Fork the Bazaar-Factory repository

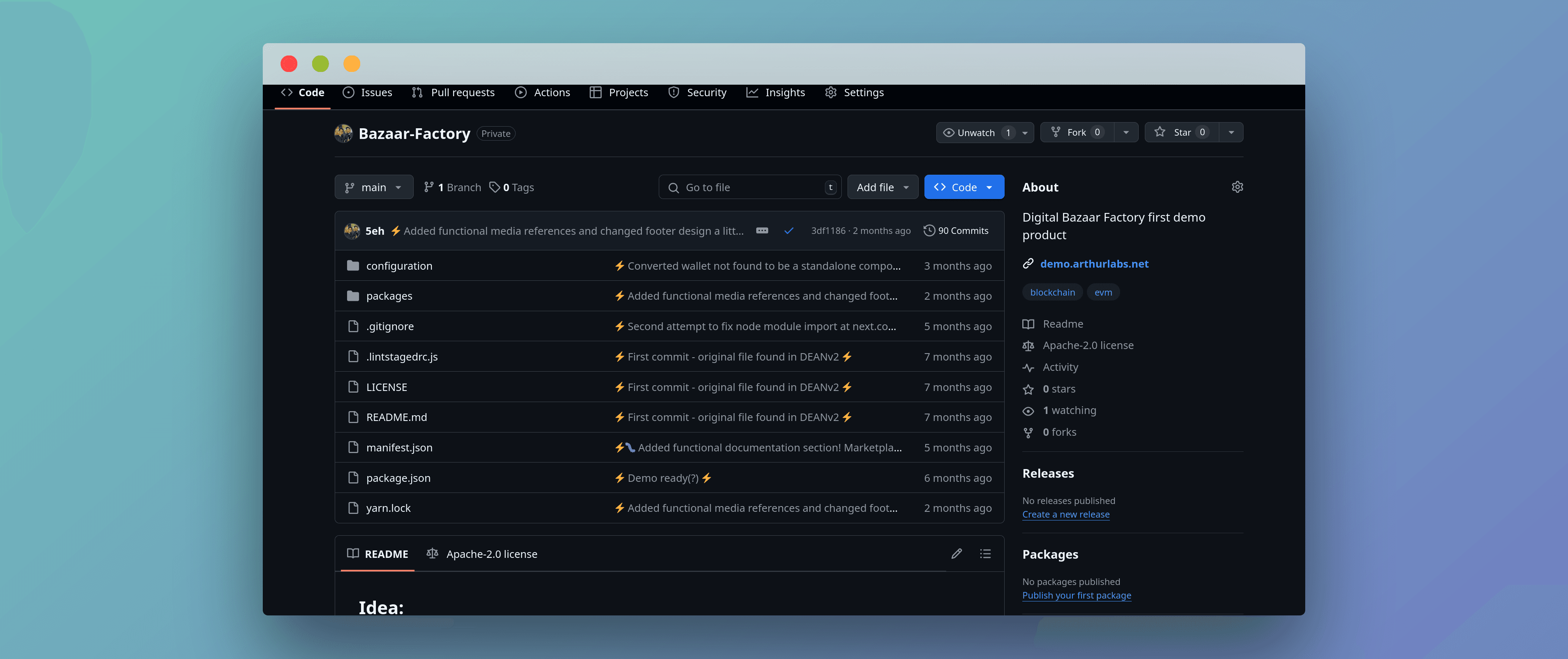coord(1077,133)
